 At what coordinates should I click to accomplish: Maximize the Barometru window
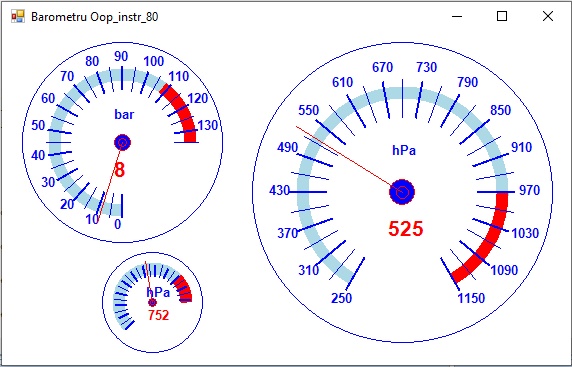502,16
